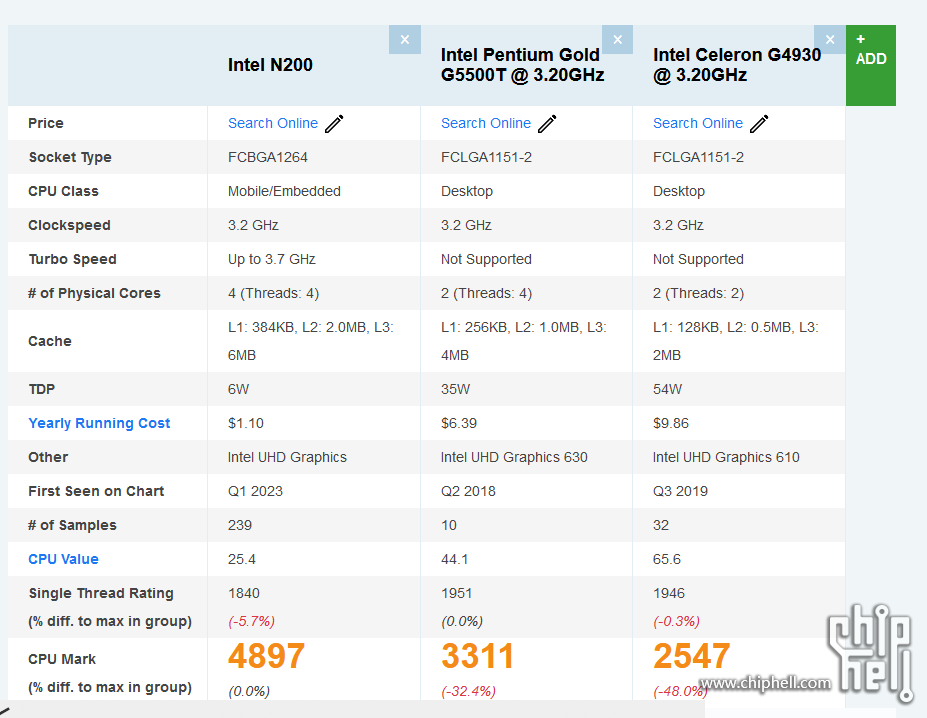Select the 54W TDP value

[667, 389]
